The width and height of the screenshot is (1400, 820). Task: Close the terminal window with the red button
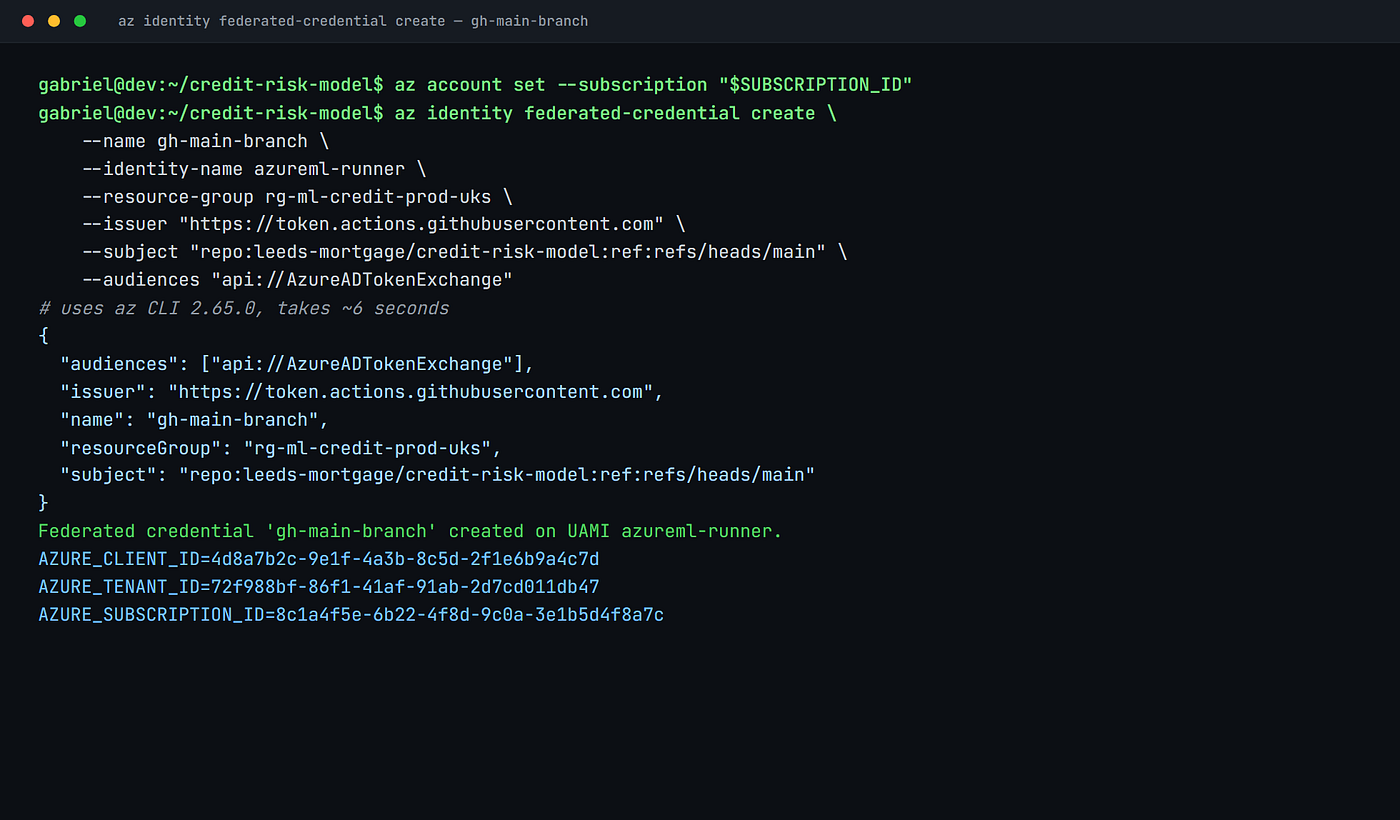point(28,21)
